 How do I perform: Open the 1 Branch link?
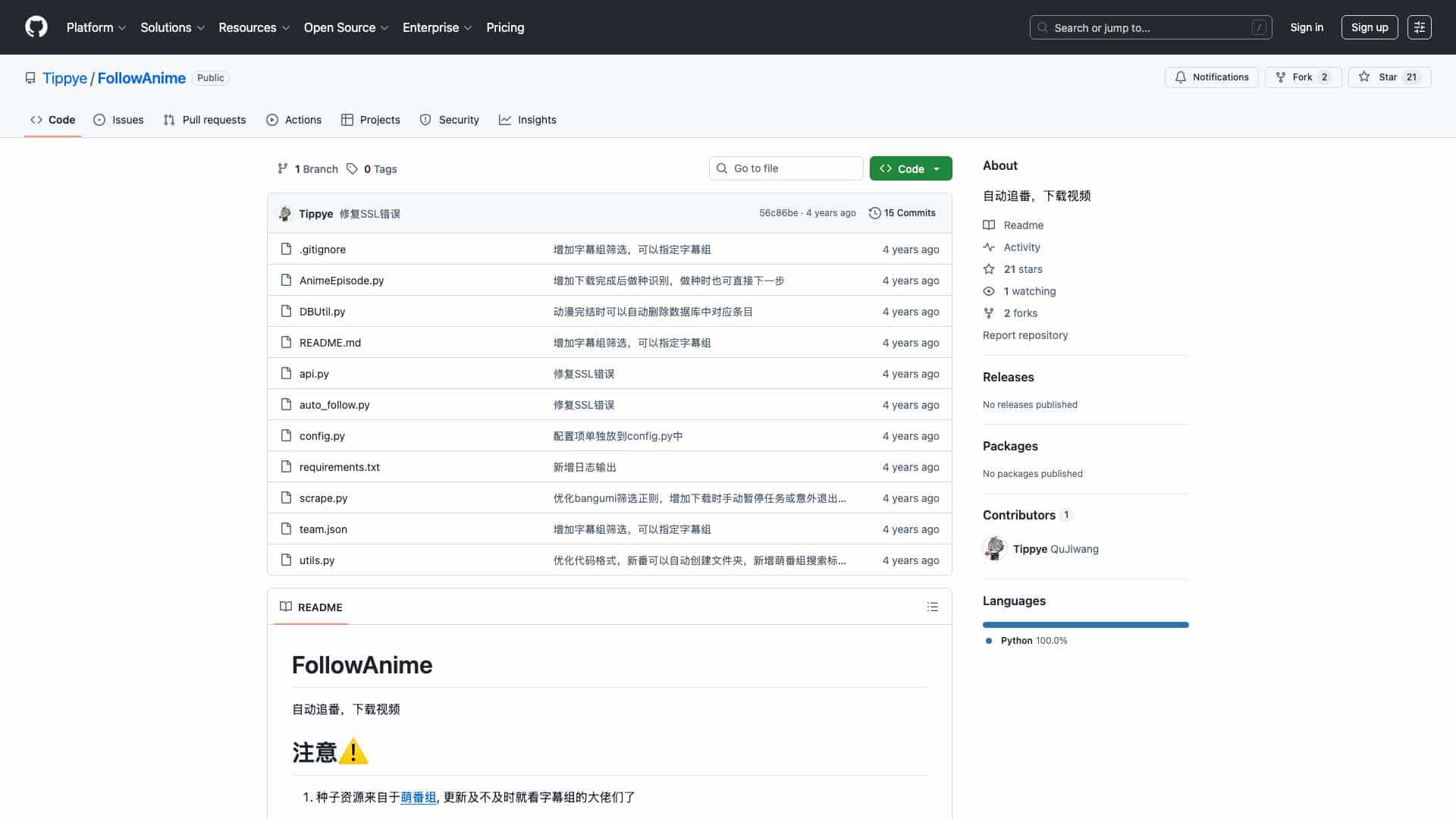pyautogui.click(x=308, y=168)
